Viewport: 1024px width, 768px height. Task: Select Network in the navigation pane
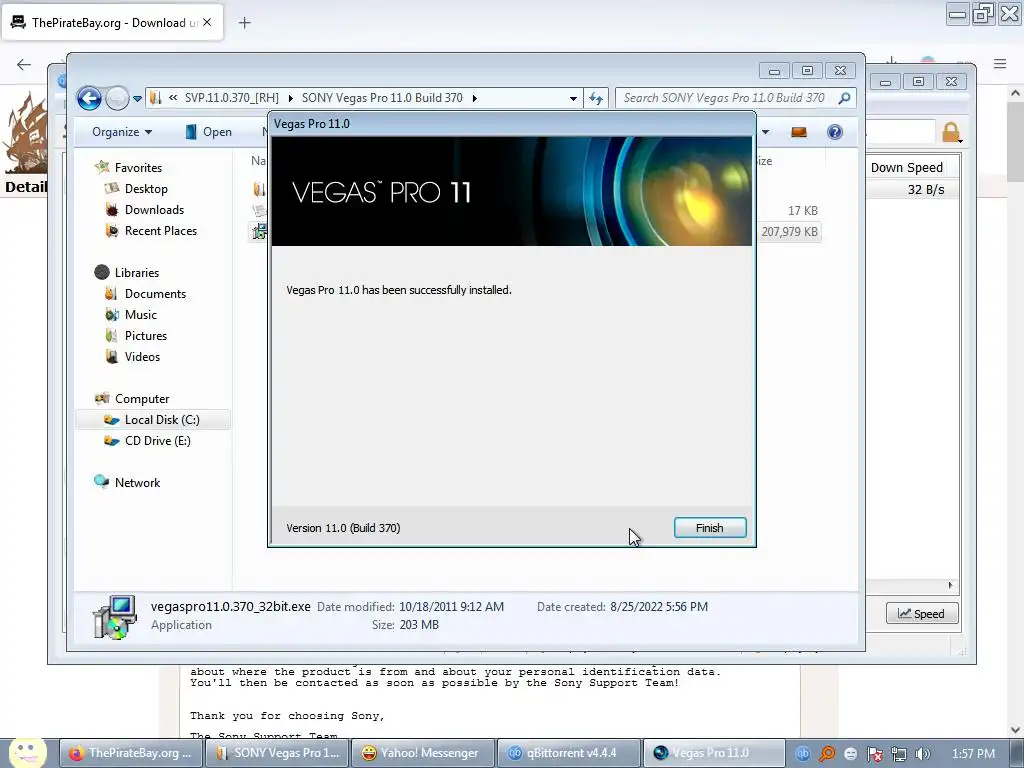pyautogui.click(x=137, y=483)
